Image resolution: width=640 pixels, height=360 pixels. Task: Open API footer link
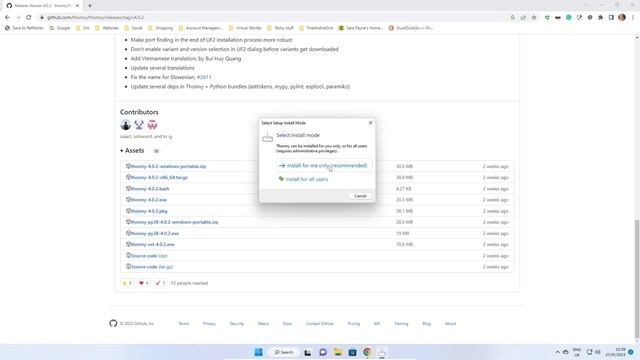[377, 324]
